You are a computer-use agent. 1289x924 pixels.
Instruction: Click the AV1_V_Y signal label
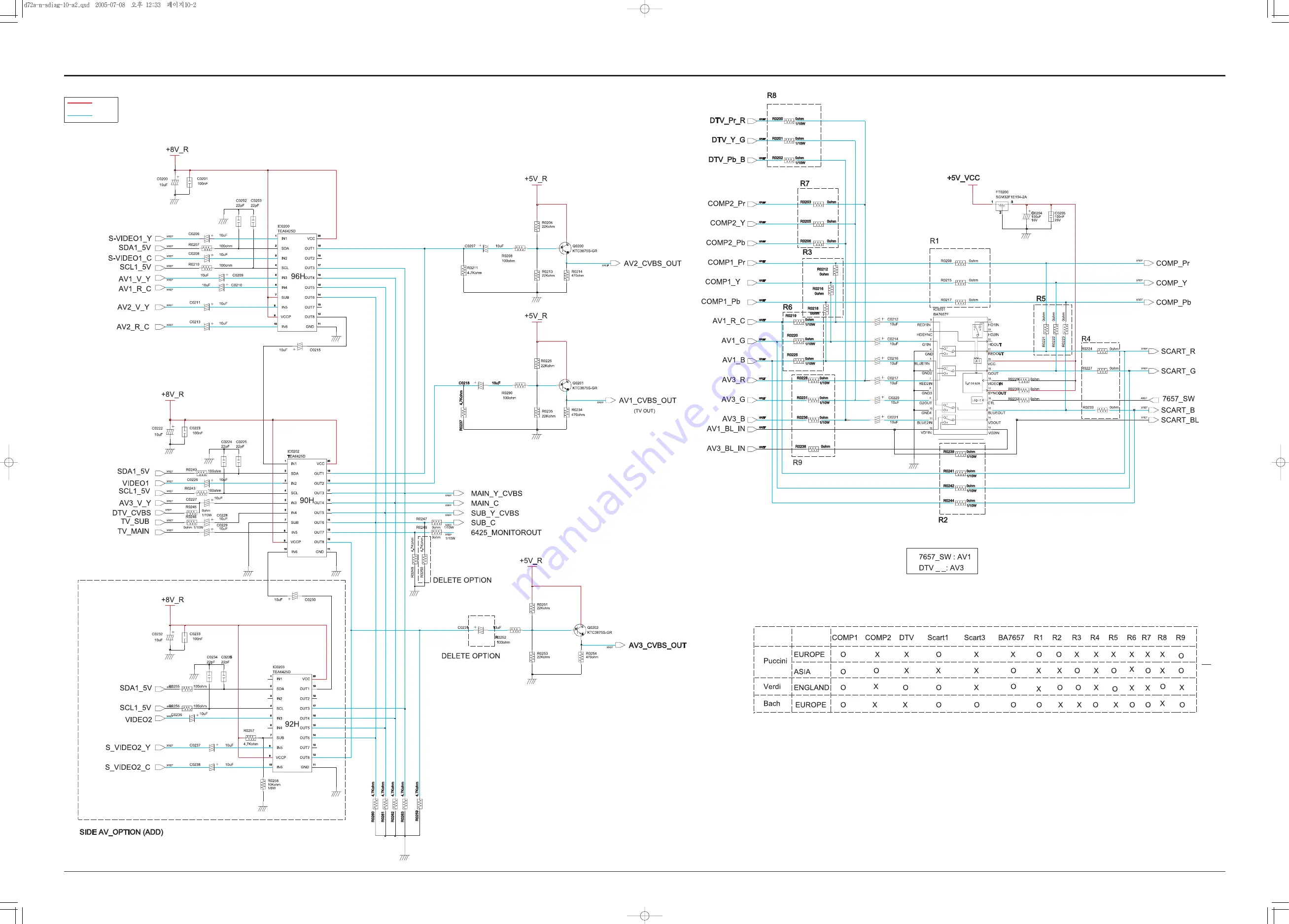click(135, 279)
